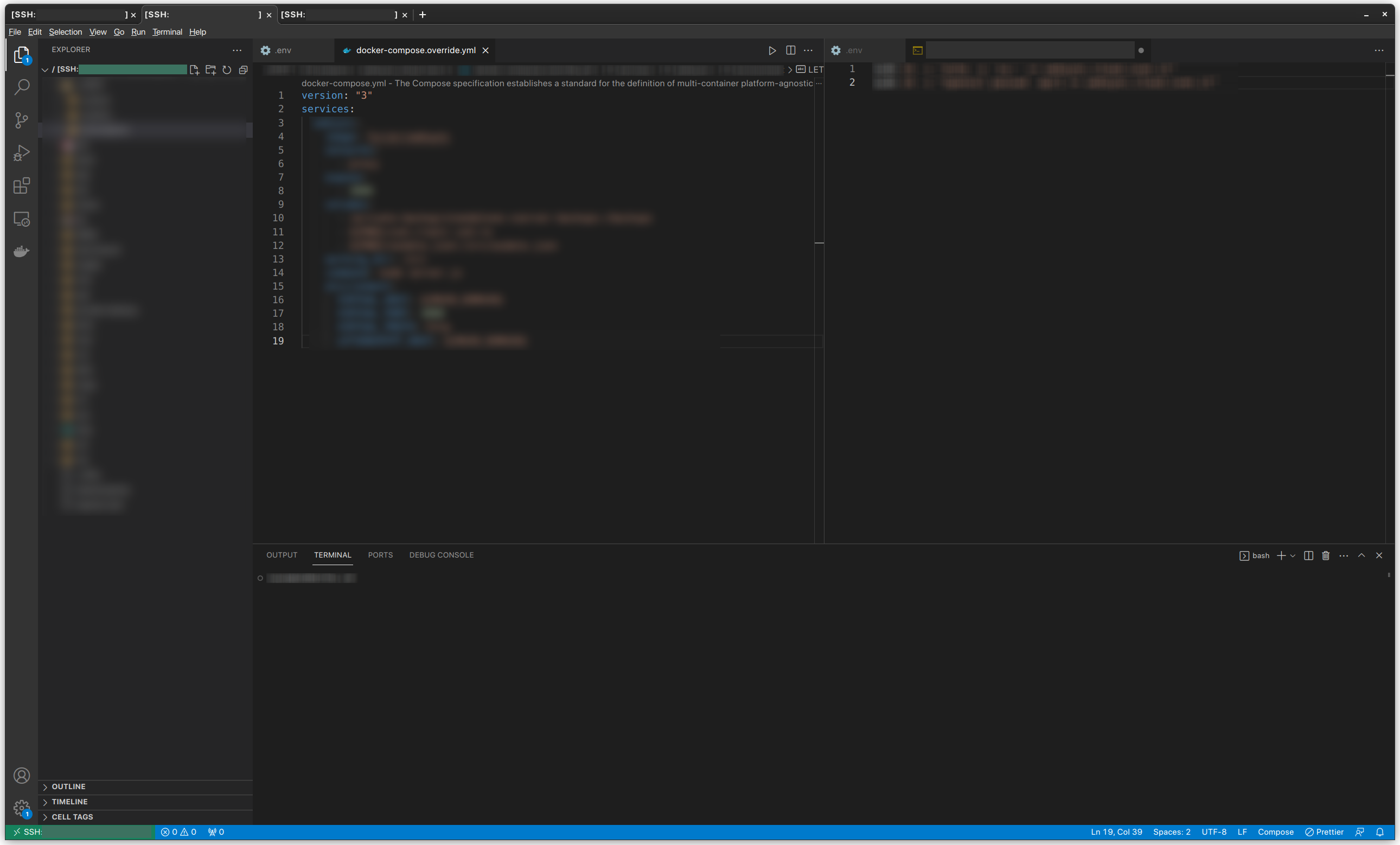This screenshot has height=845, width=1400.
Task: Open the terminal profile dropdown next to plus
Action: 1293,556
